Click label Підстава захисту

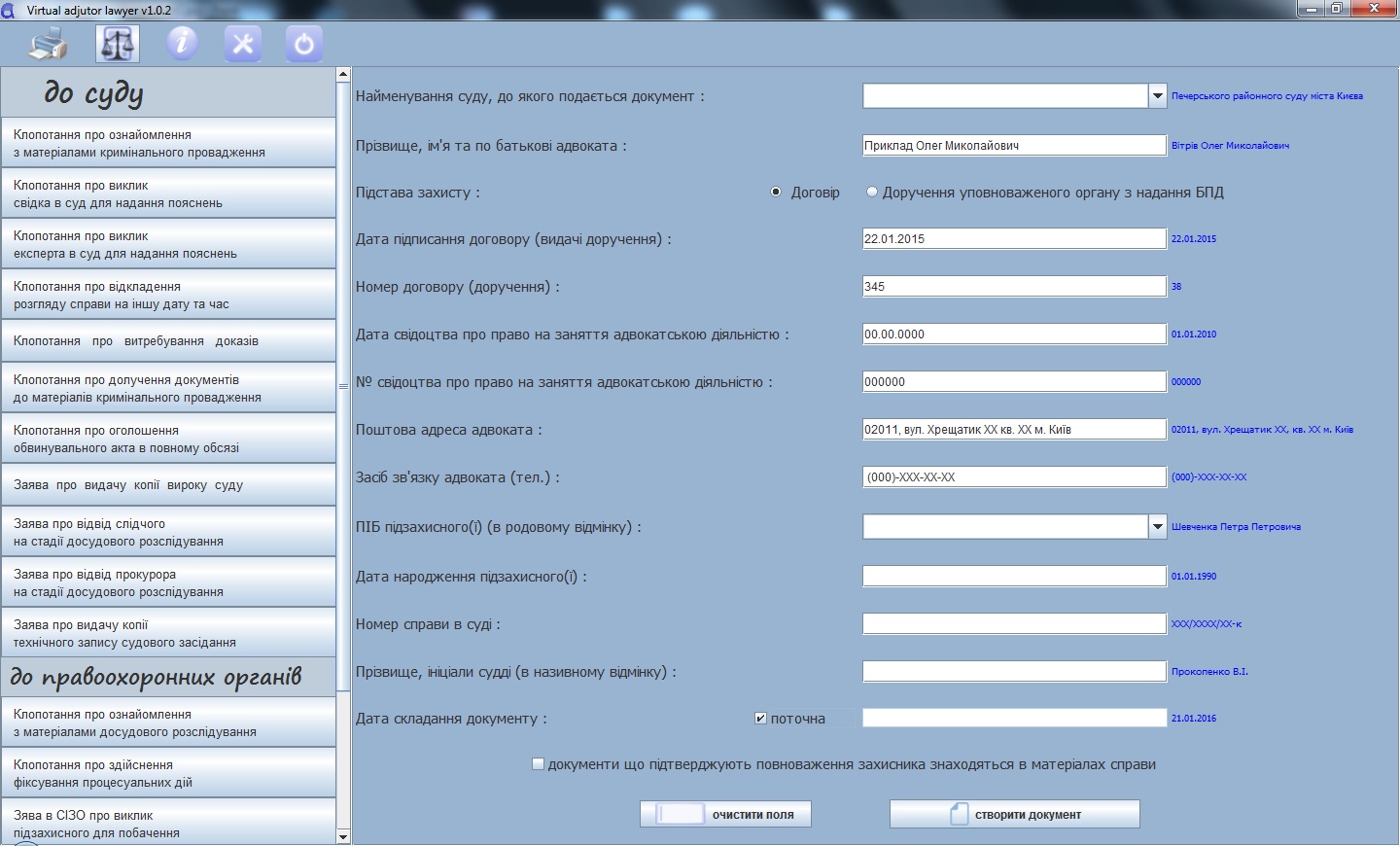[417, 193]
